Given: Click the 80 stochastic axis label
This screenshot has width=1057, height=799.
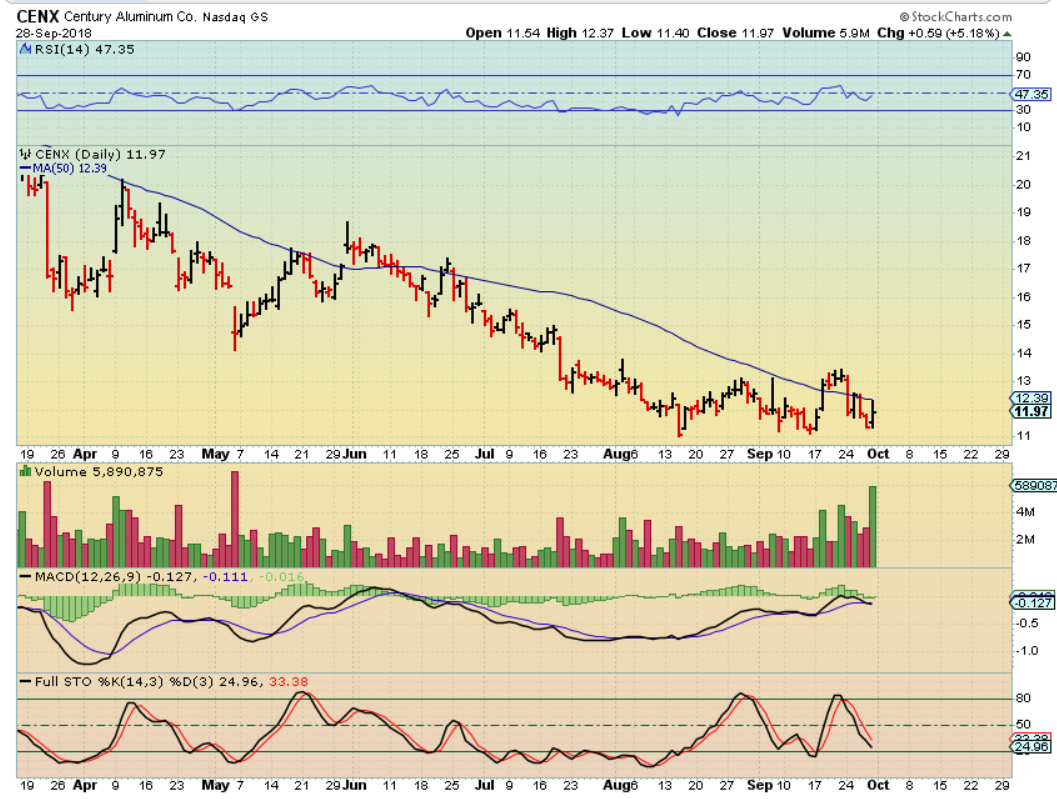Looking at the screenshot, I should (1023, 698).
